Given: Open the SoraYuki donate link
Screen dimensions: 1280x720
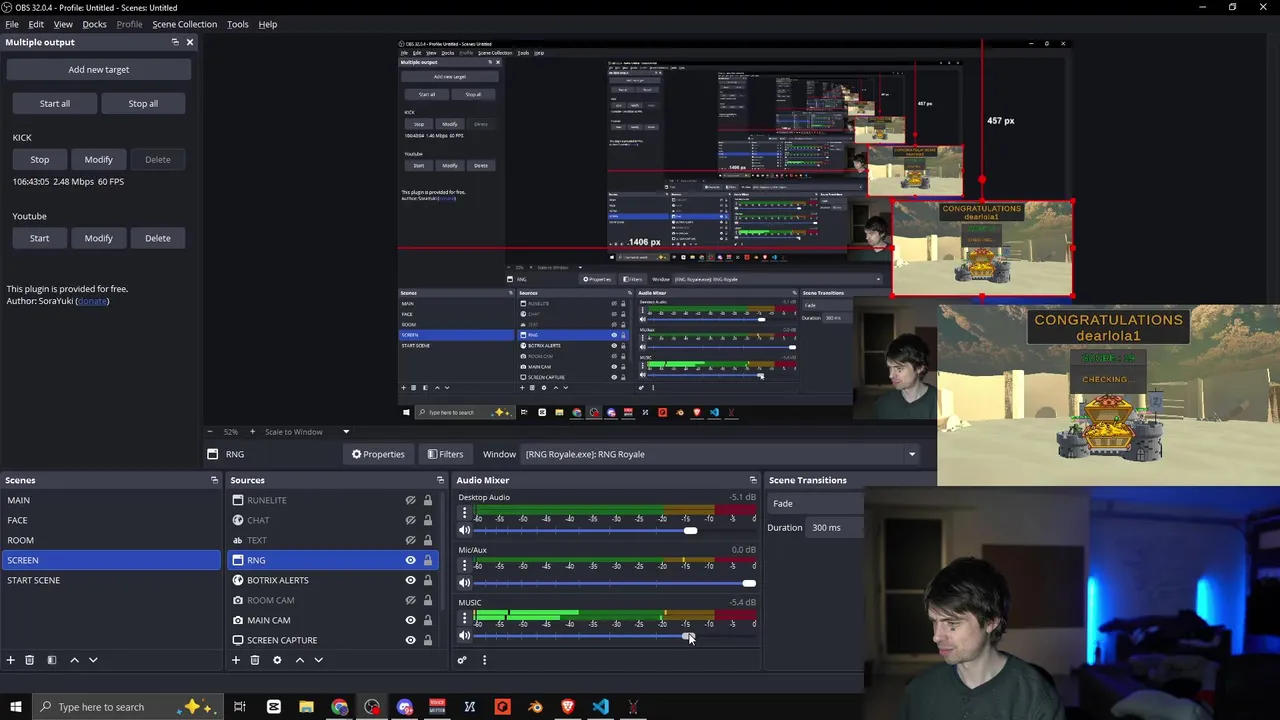Looking at the screenshot, I should coord(92,301).
